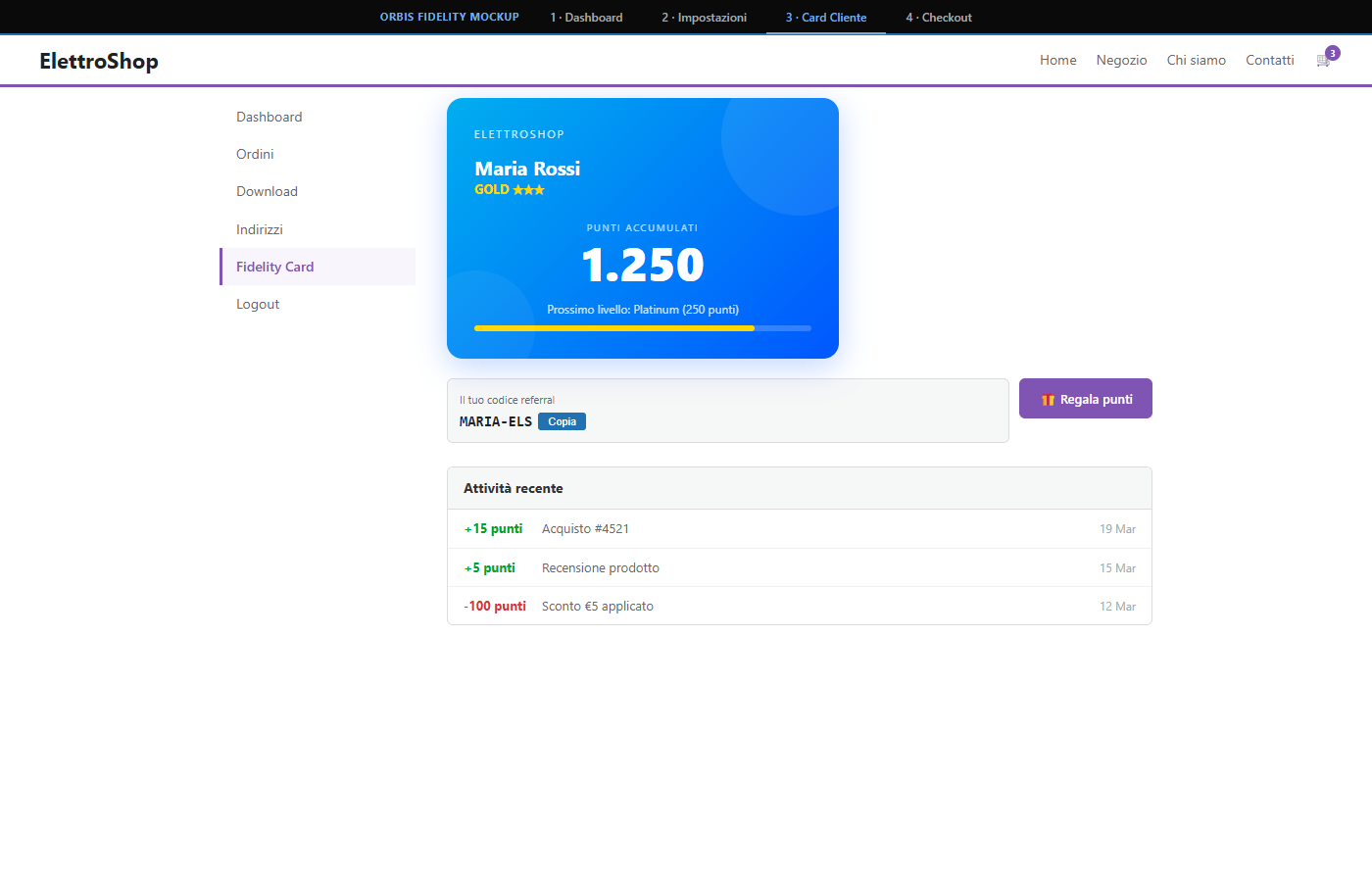Click the Acquisto #4521 activity row
Viewport: 1372px width, 882px height.
[x=799, y=529]
